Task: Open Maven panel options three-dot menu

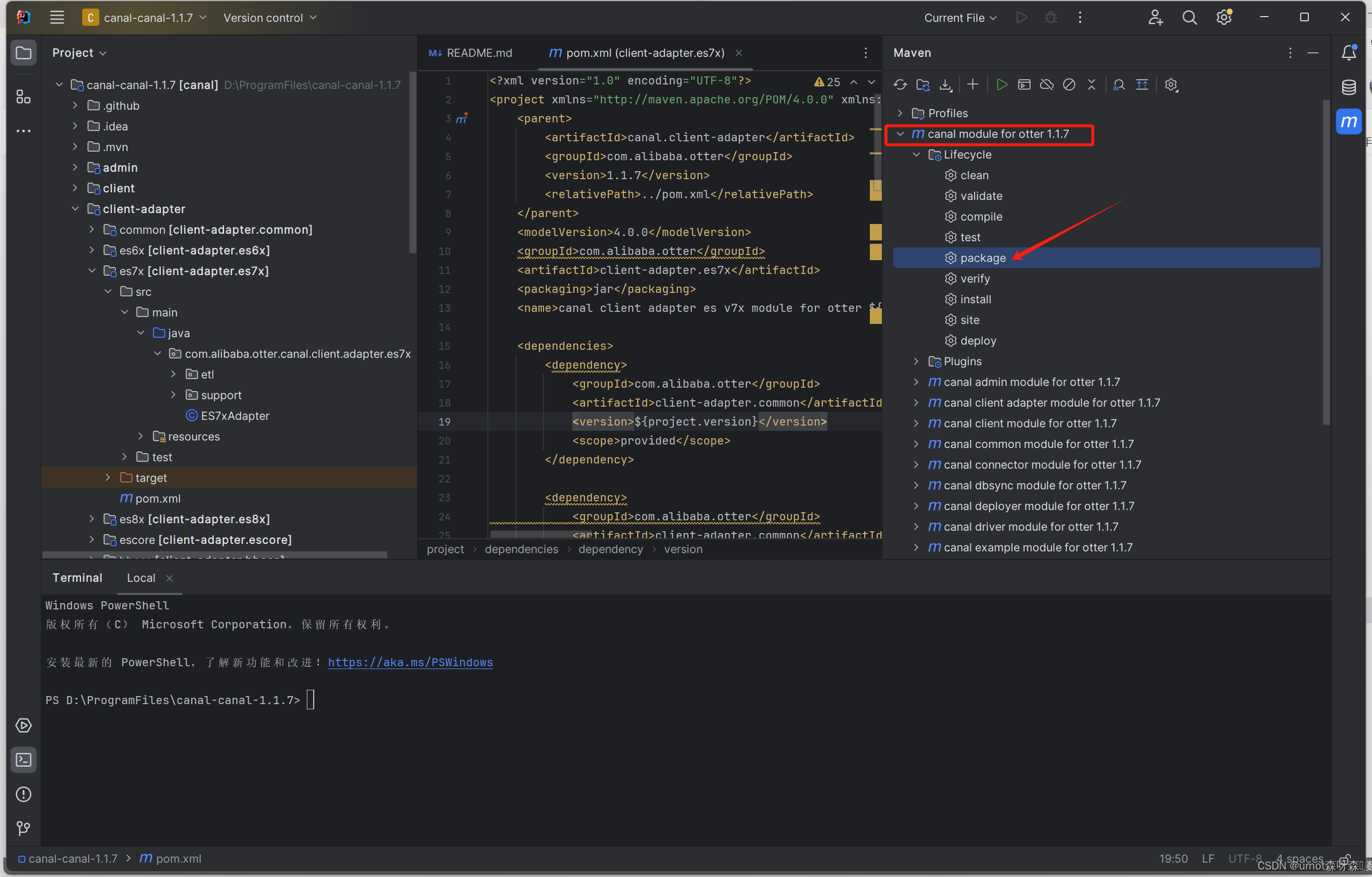Action: (1290, 53)
